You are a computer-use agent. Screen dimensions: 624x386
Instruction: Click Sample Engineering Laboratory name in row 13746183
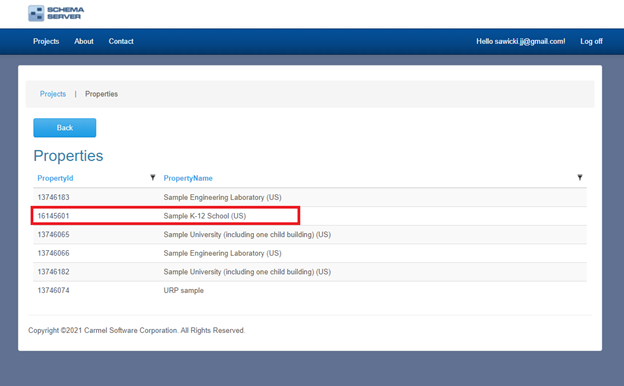tap(222, 197)
